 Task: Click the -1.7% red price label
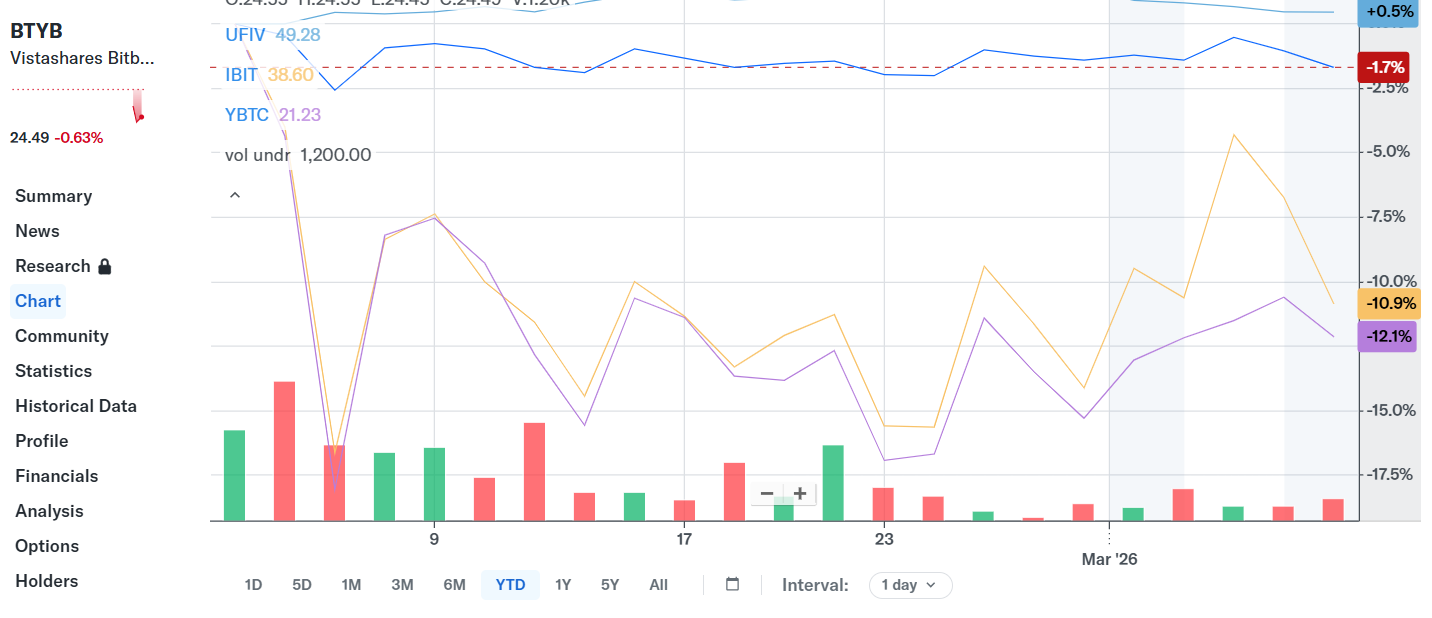[x=1383, y=68]
